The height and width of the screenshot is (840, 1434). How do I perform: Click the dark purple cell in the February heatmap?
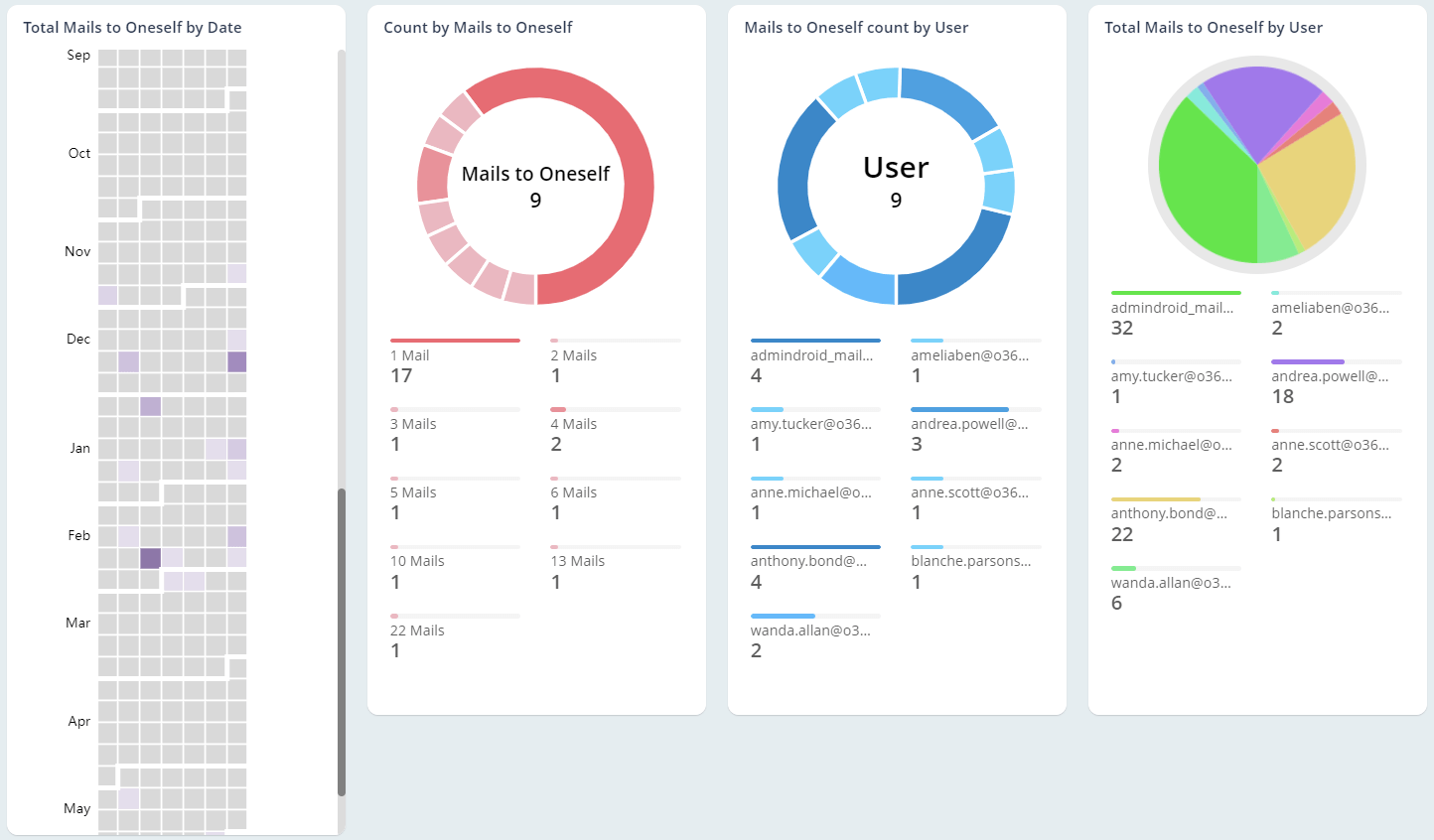click(150, 559)
